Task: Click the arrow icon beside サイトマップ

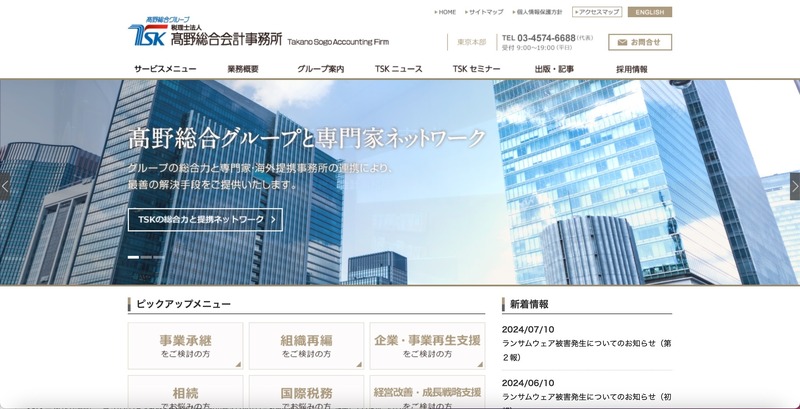Action: (x=466, y=12)
